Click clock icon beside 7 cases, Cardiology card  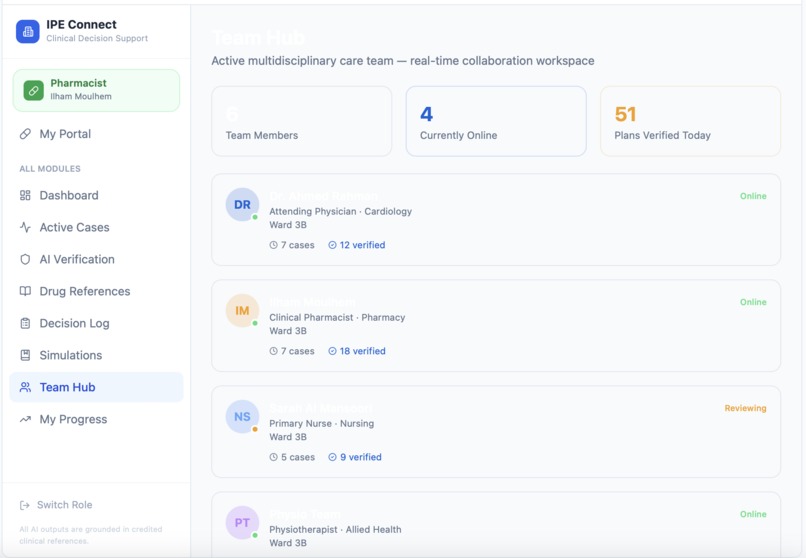tap(273, 245)
